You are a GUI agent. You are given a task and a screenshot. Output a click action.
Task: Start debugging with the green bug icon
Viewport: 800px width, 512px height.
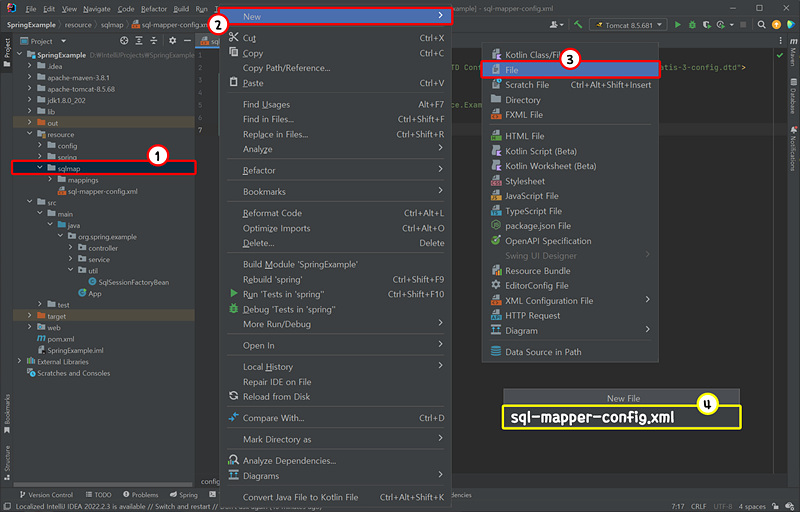click(x=692, y=24)
